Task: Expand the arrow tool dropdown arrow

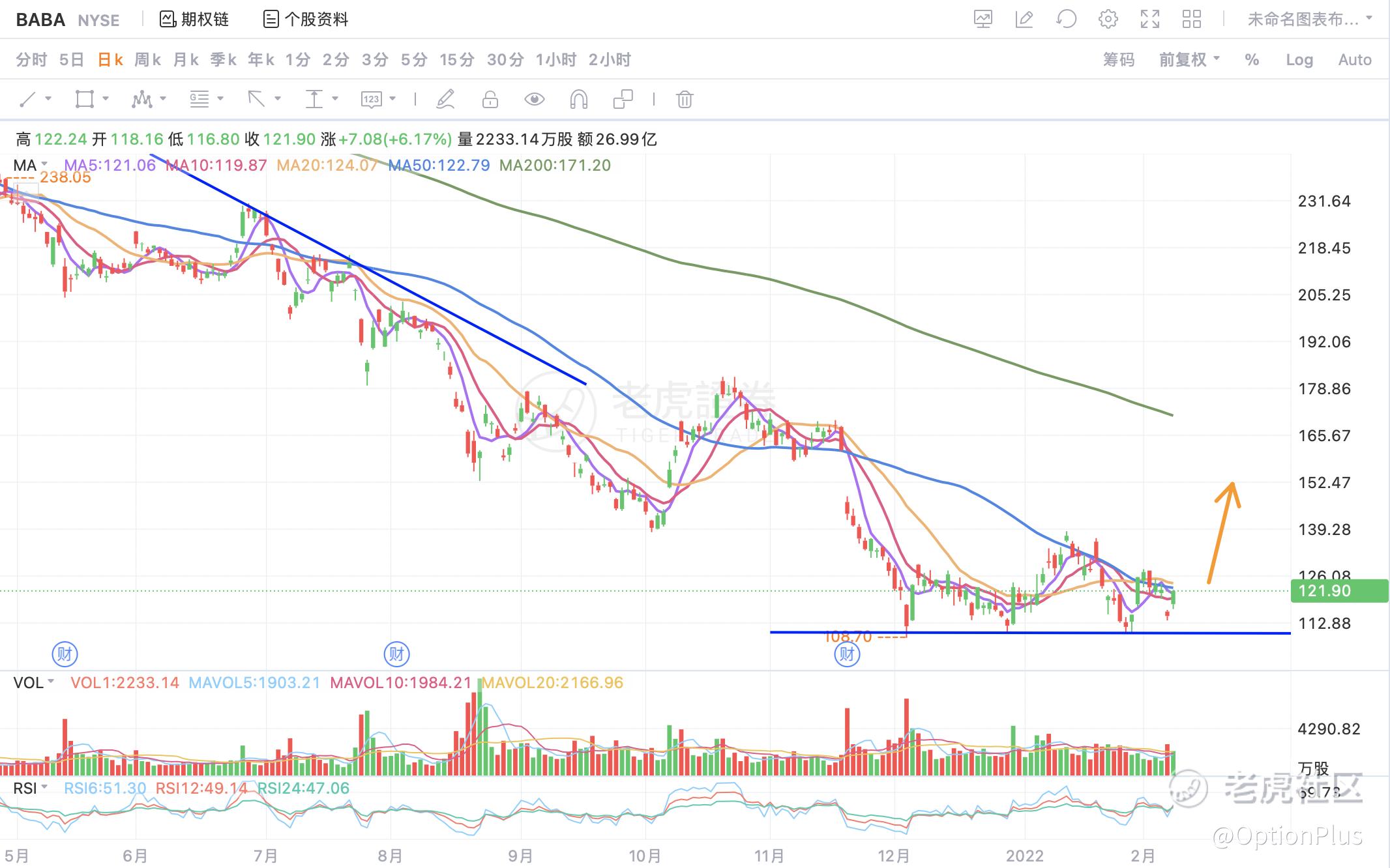Action: (278, 99)
